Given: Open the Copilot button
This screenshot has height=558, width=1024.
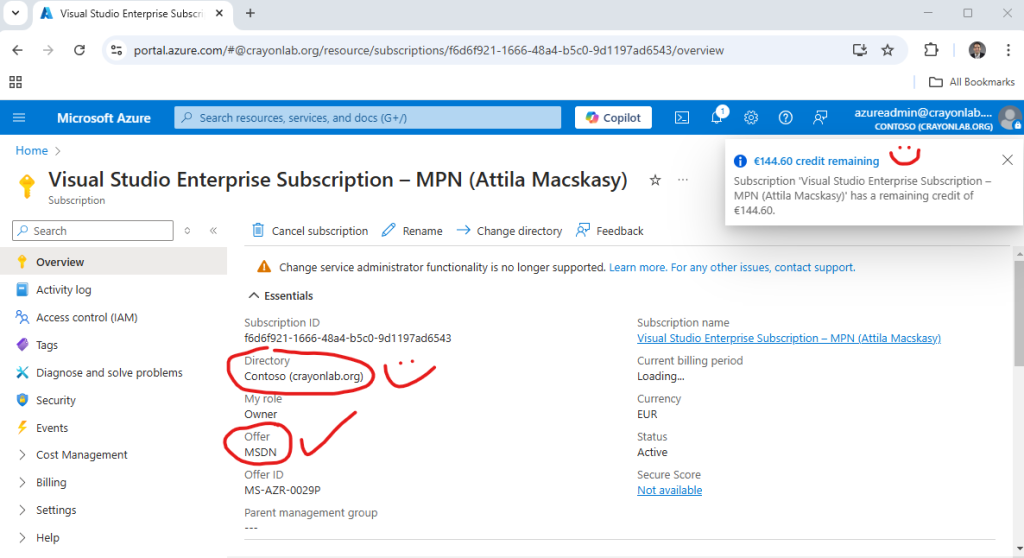Looking at the screenshot, I should 613,118.
